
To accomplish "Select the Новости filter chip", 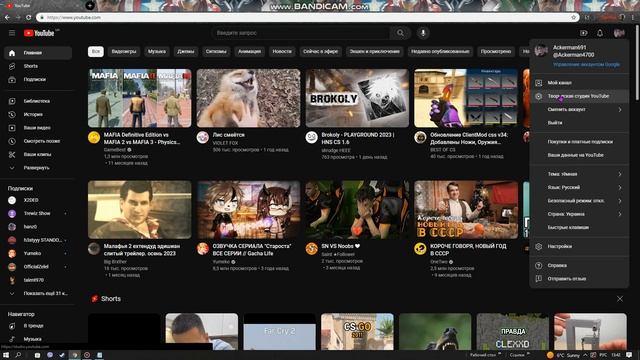I will pyautogui.click(x=282, y=52).
